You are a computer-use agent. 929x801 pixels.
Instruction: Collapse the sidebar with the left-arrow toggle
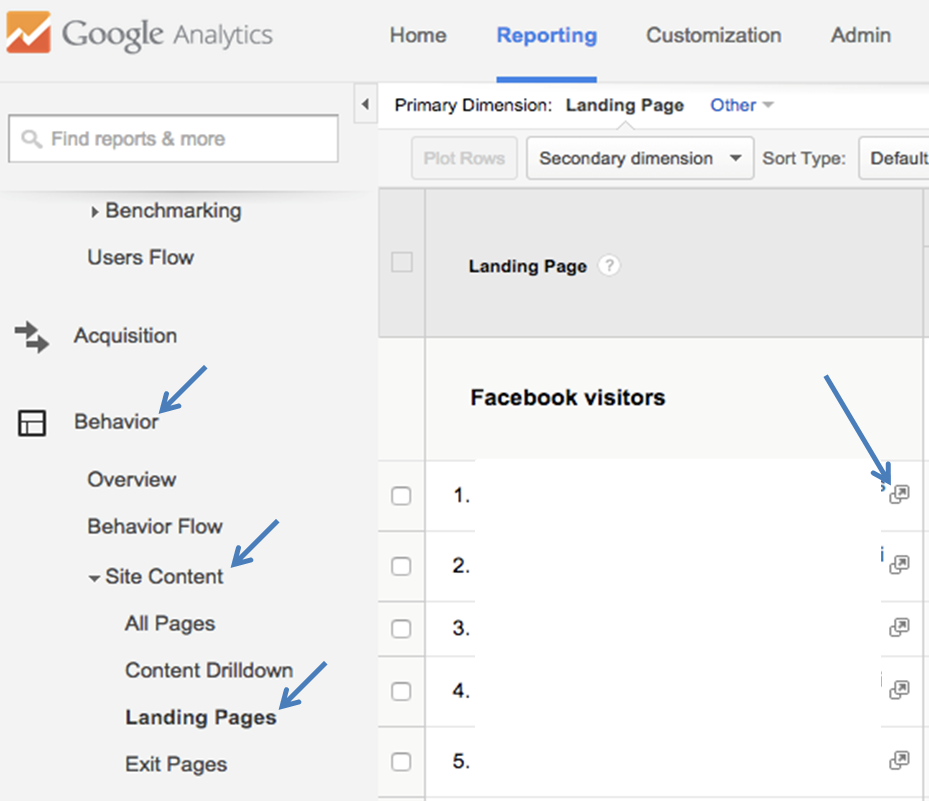pos(366,104)
